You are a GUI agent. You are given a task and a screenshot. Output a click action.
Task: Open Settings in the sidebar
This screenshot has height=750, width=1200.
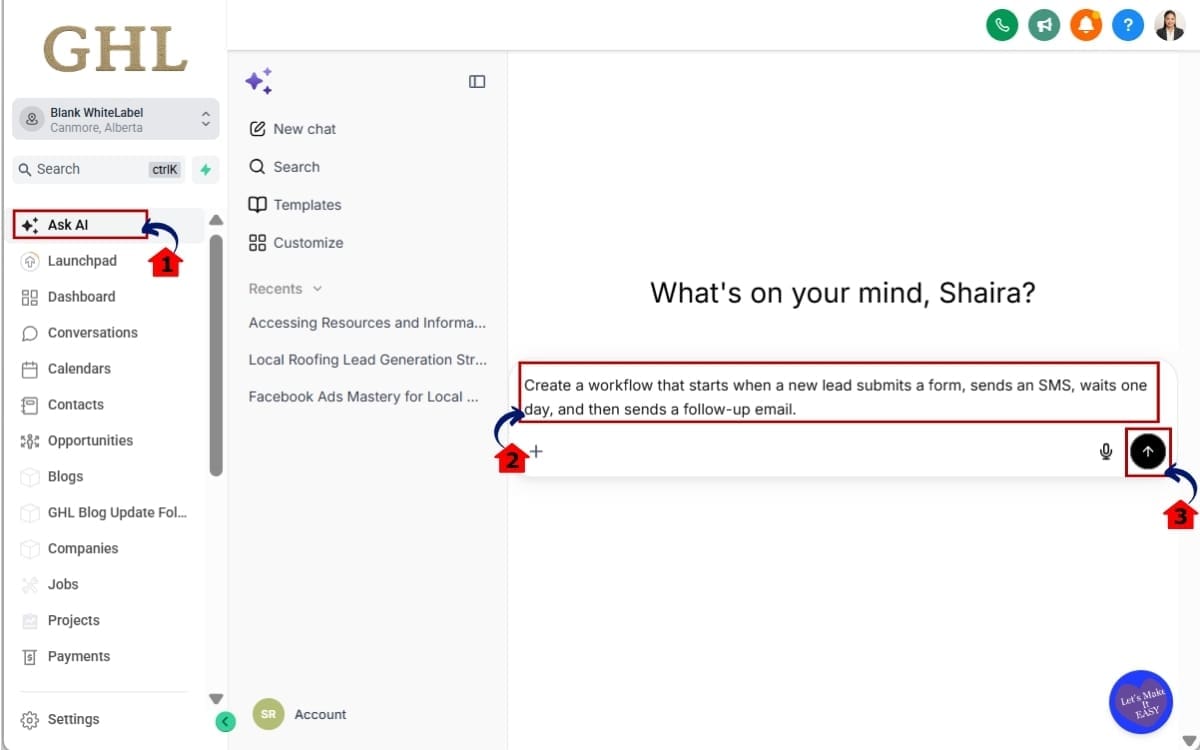pyautogui.click(x=73, y=720)
